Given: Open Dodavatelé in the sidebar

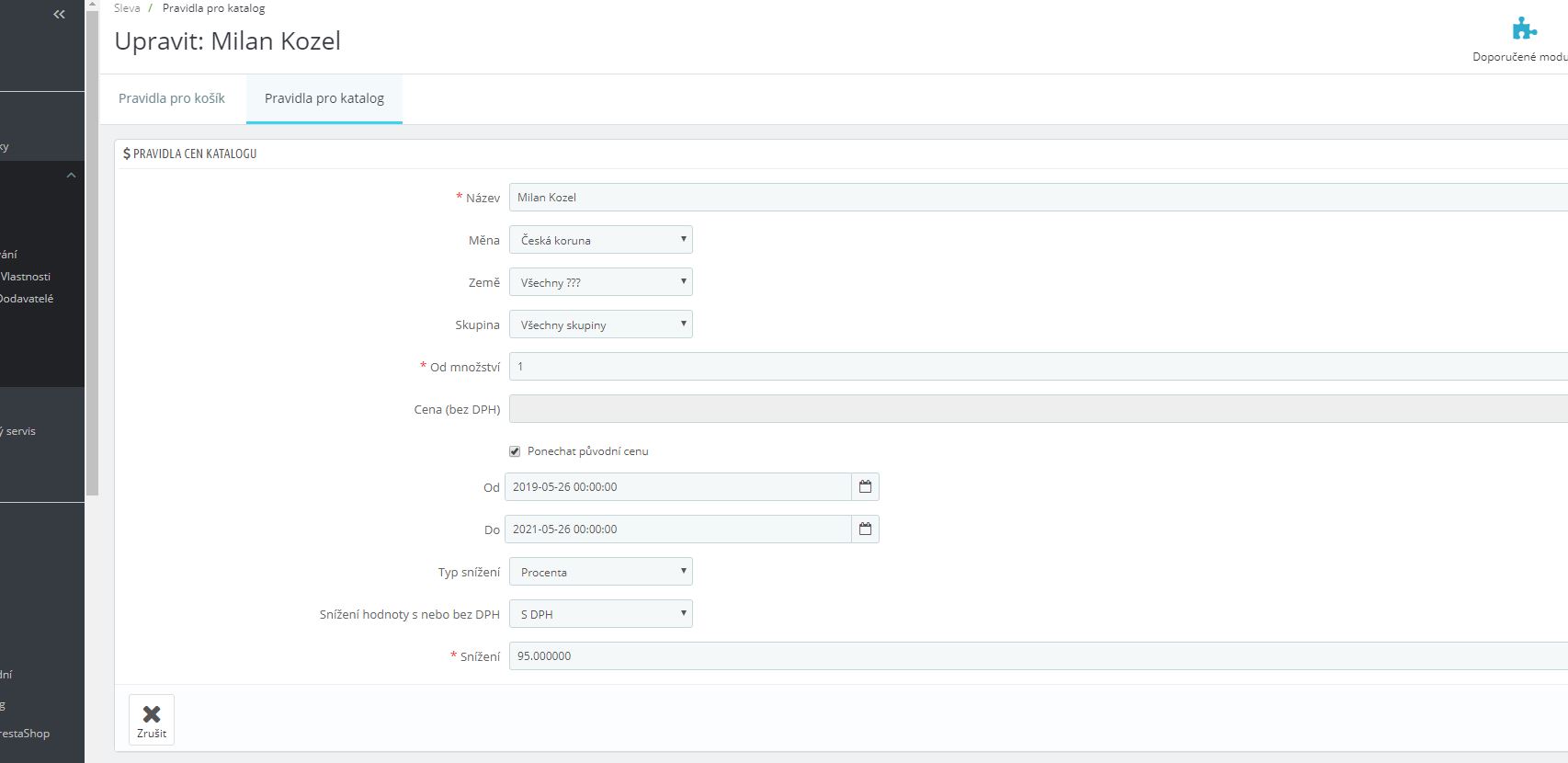Looking at the screenshot, I should click(27, 299).
